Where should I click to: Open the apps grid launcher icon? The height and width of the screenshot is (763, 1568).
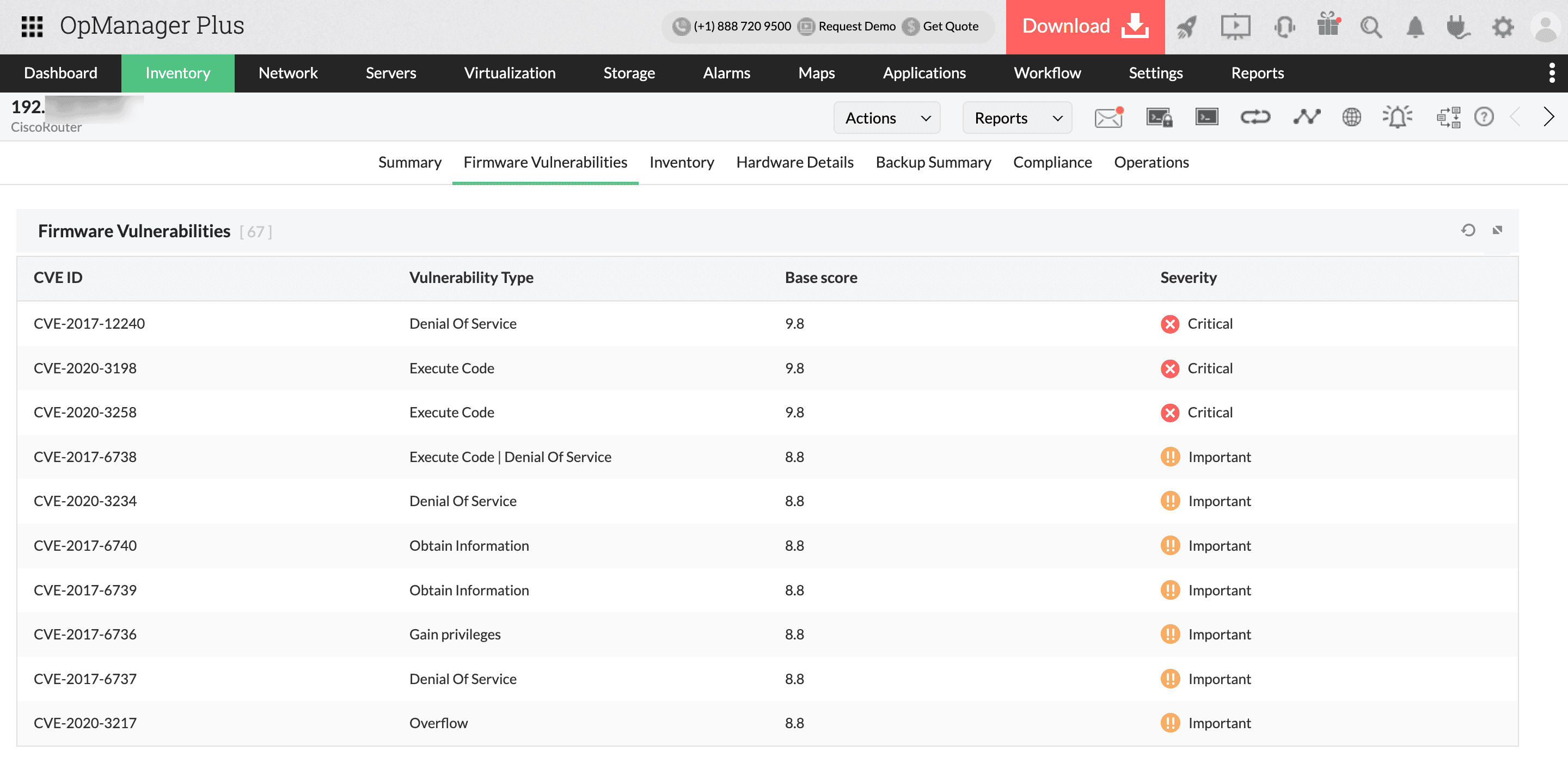[32, 26]
